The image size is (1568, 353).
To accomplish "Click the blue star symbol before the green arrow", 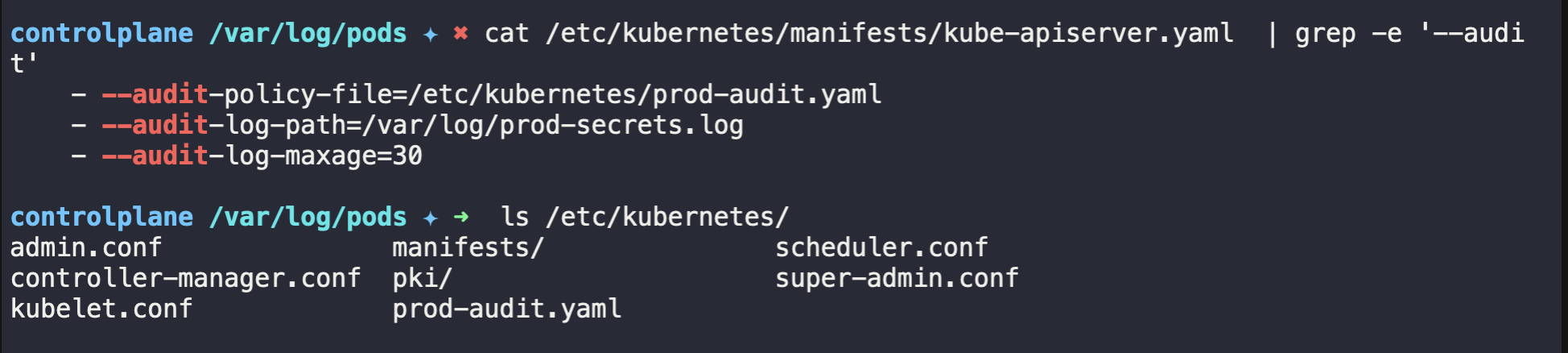I will 431,218.
